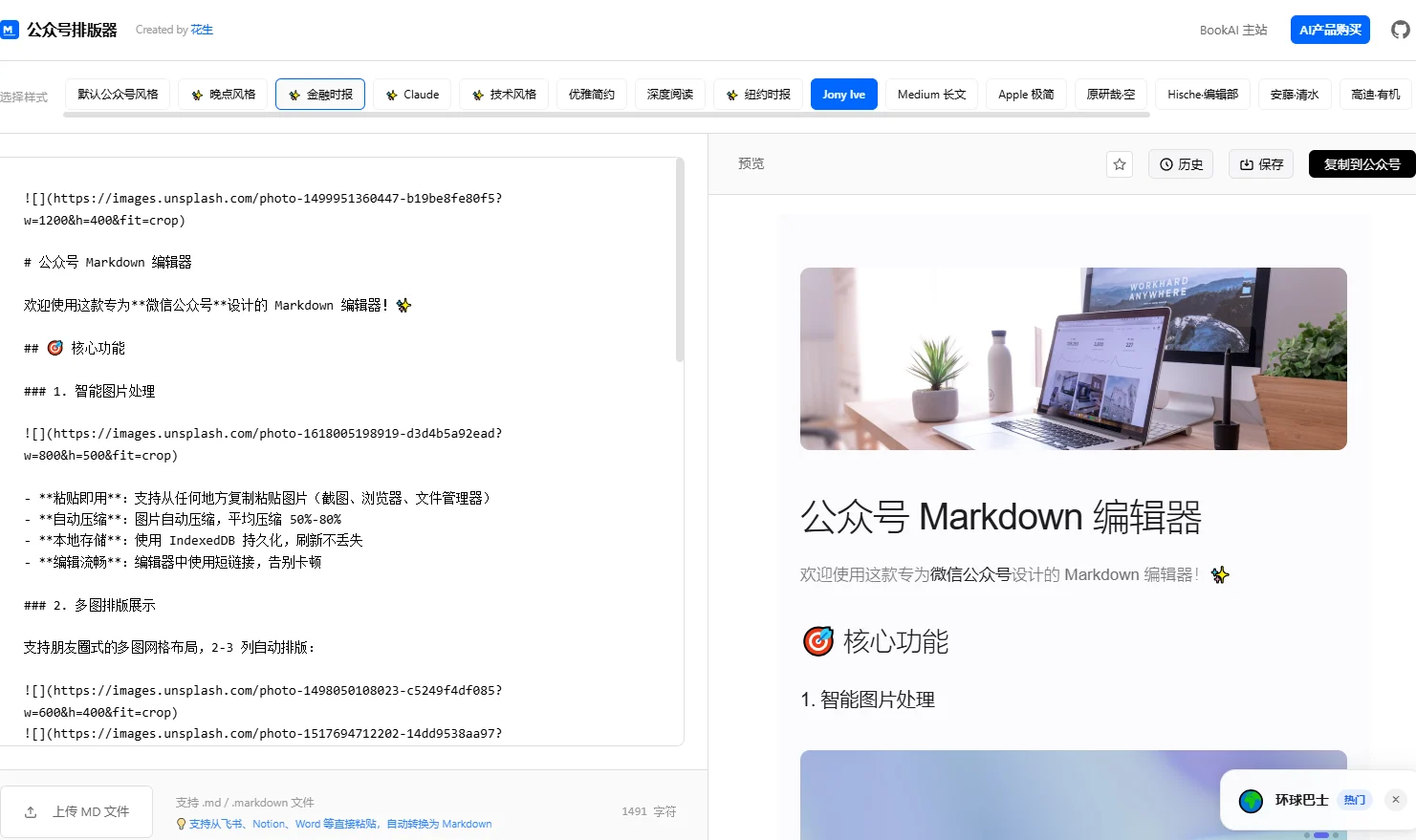Viewport: 1416px width, 840px height.
Task: Open 历史 history with clock icon
Action: tap(1181, 164)
